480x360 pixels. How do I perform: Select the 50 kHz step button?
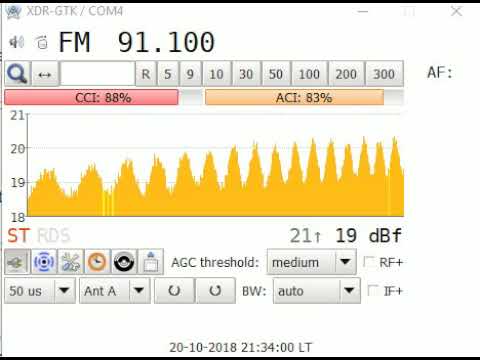click(276, 74)
